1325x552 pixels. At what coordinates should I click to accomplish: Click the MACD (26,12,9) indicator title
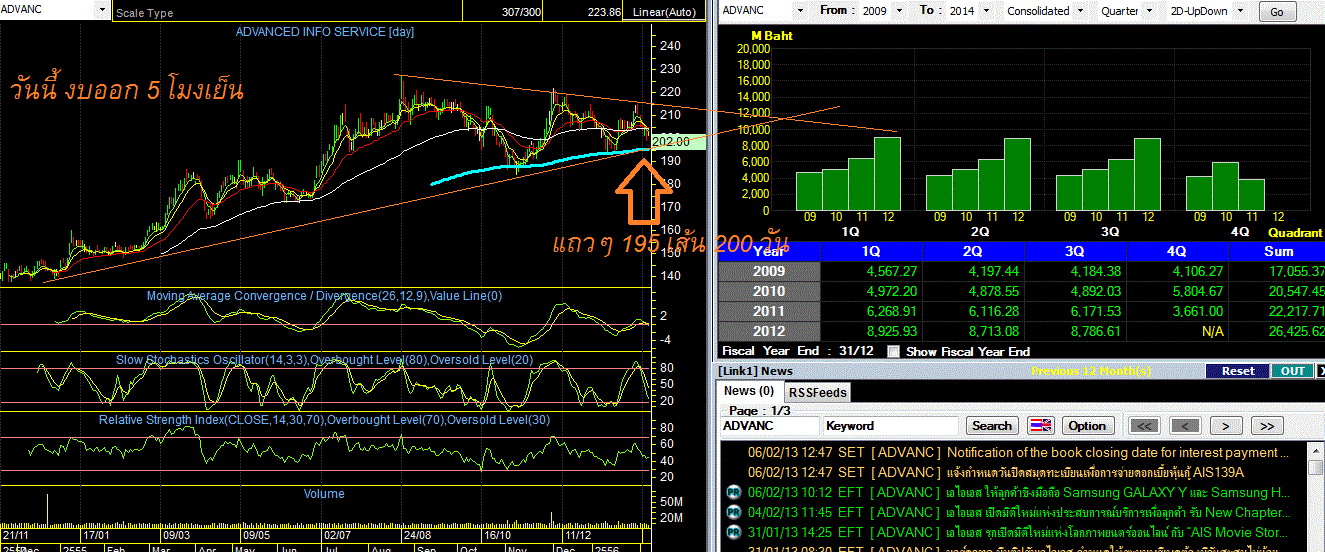pyautogui.click(x=324, y=296)
